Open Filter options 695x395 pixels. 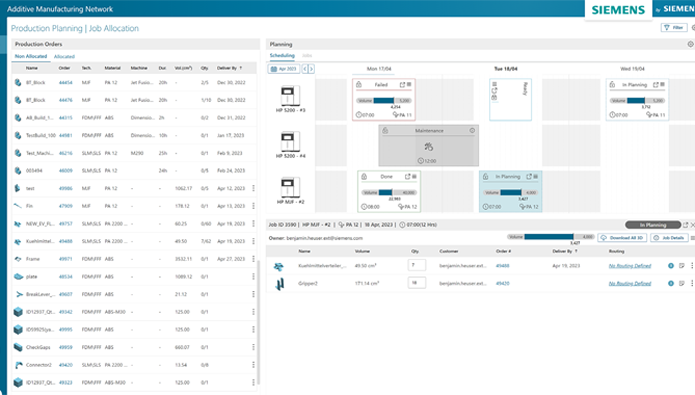click(674, 27)
